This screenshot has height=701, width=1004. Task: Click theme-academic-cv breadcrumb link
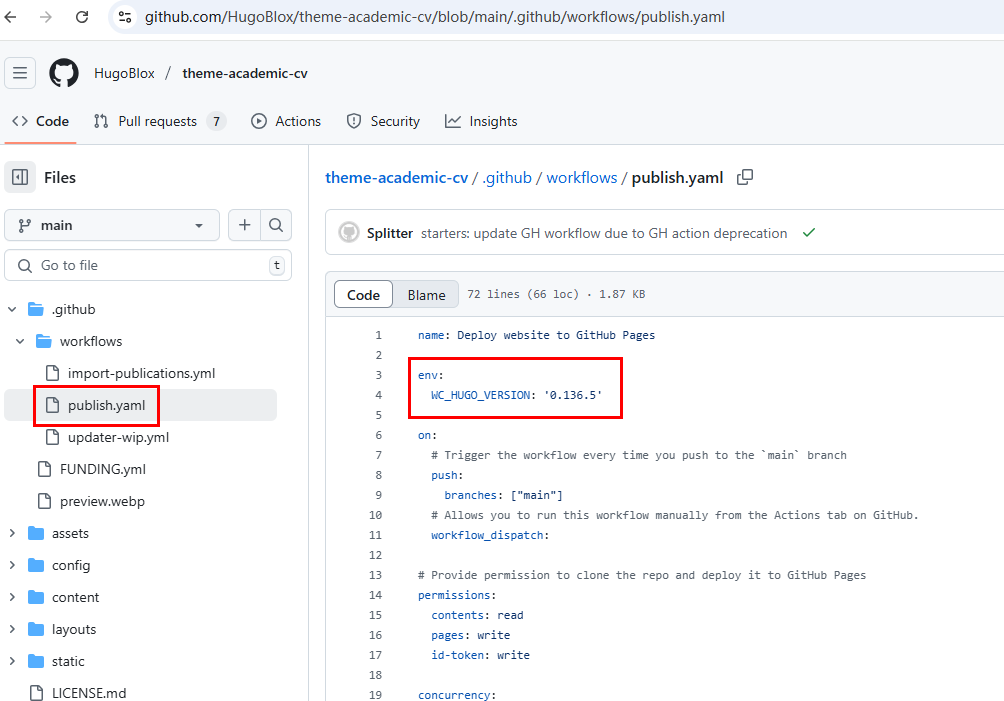pos(396,177)
